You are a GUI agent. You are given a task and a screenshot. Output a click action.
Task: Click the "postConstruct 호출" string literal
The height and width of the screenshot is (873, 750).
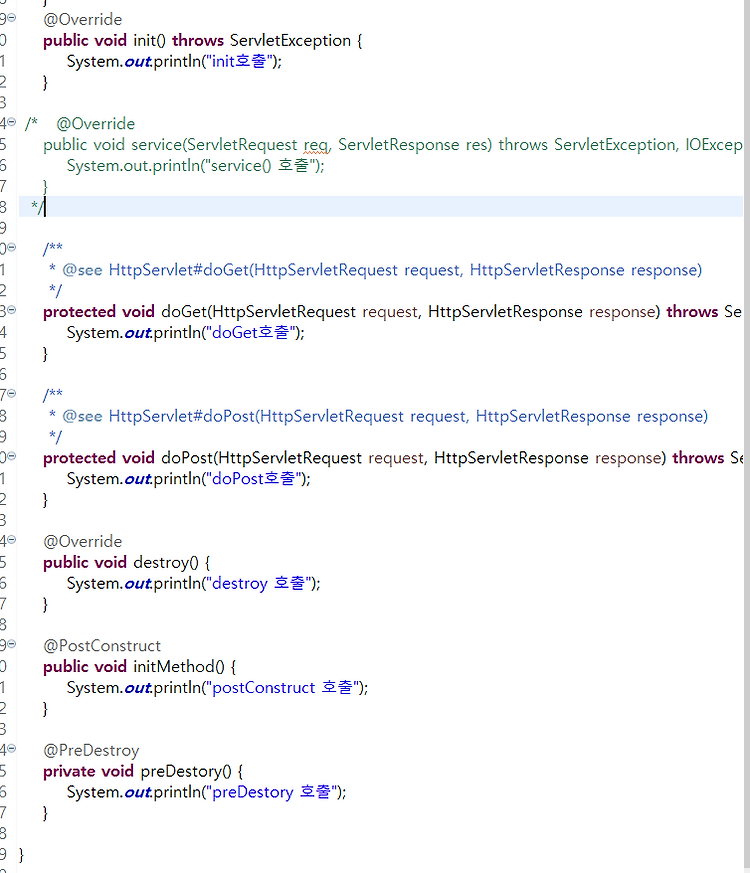click(x=283, y=688)
